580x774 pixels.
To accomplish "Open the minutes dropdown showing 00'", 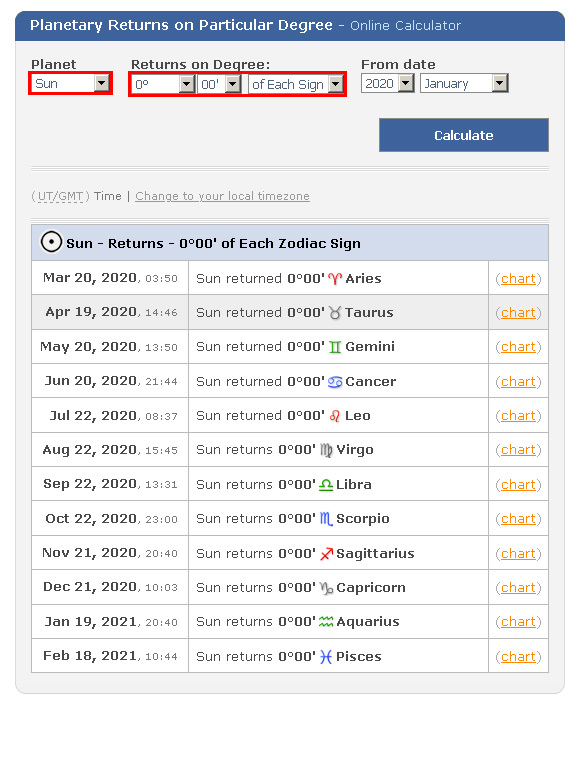I will pyautogui.click(x=219, y=84).
